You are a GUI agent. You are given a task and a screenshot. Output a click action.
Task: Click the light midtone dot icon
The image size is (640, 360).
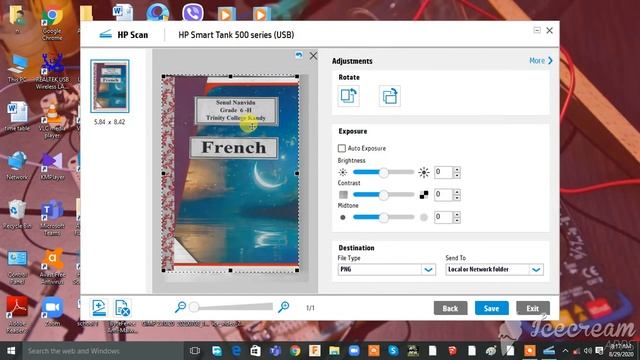tap(424, 217)
